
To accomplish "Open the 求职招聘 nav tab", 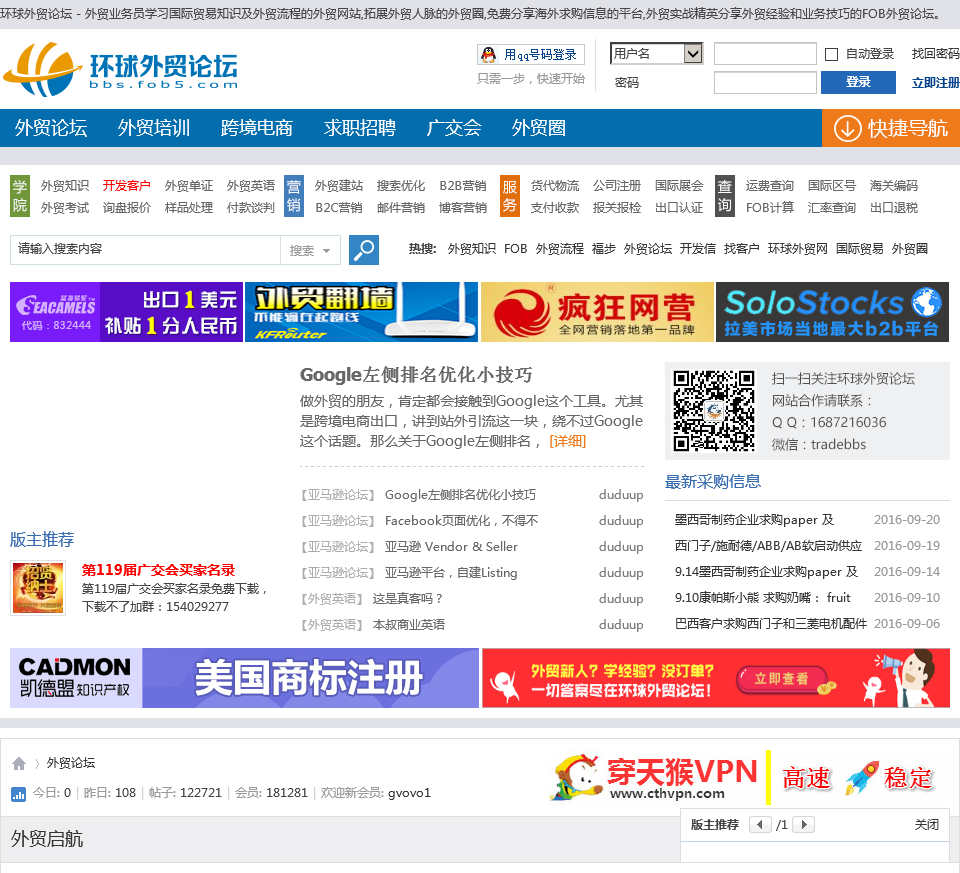I will (x=359, y=128).
